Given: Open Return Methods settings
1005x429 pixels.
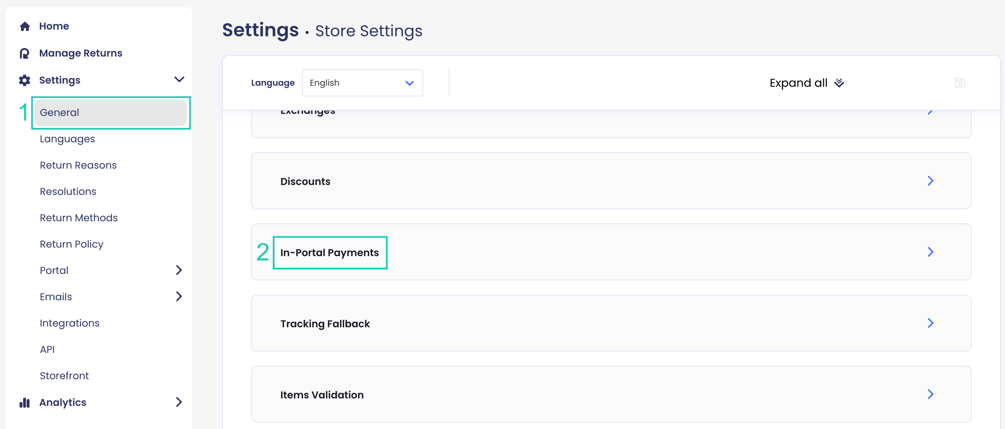Looking at the screenshot, I should 79,218.
